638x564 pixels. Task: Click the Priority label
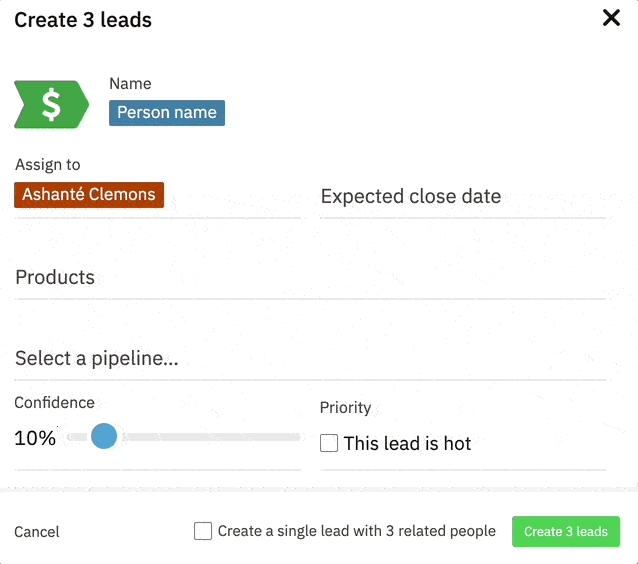[x=345, y=408]
